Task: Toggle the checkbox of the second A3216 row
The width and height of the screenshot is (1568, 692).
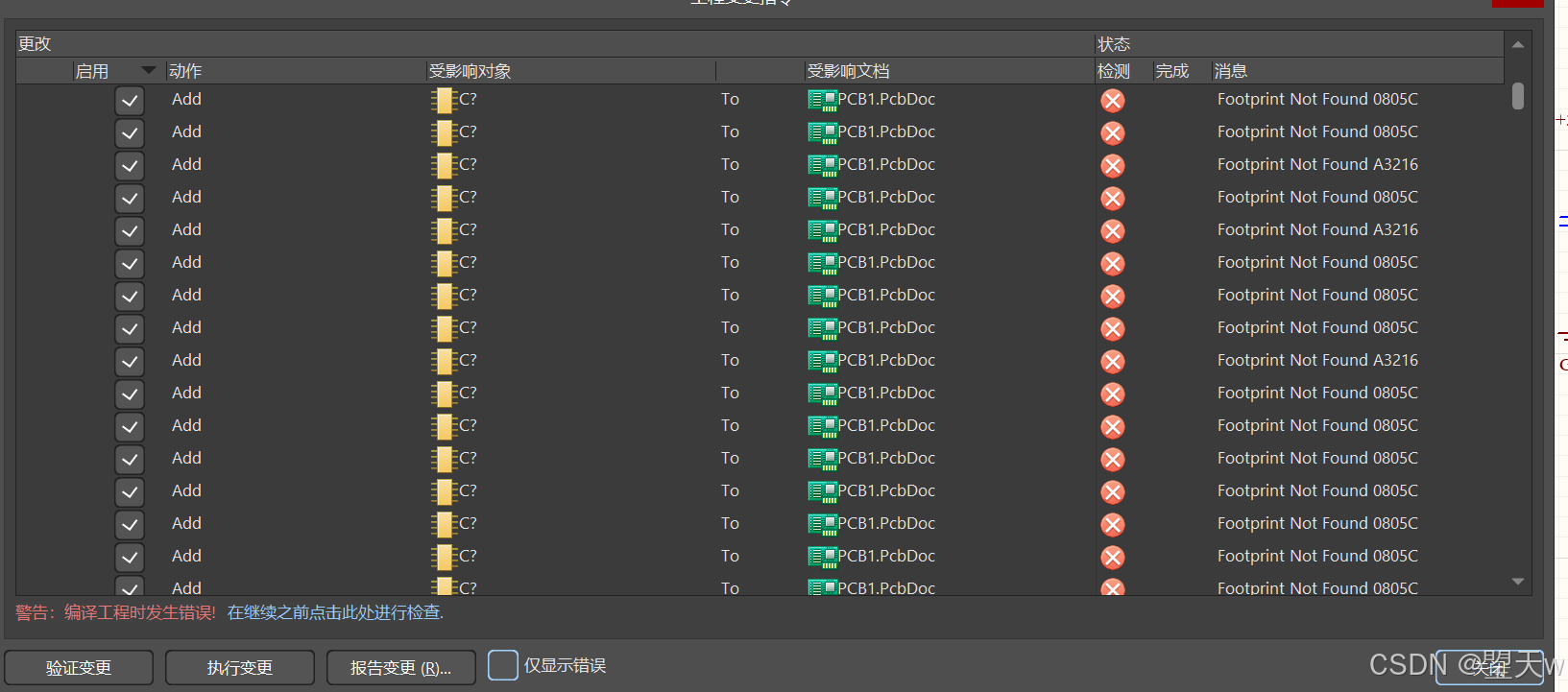Action: coord(130,231)
